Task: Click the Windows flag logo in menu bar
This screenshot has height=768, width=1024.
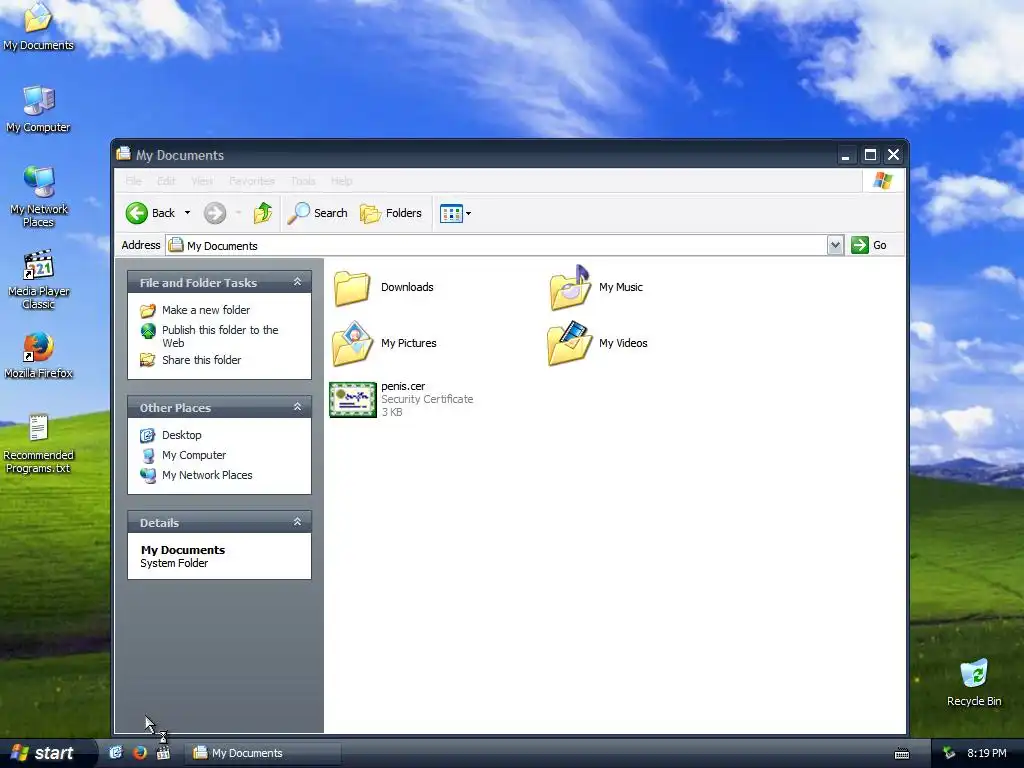Action: tap(883, 180)
